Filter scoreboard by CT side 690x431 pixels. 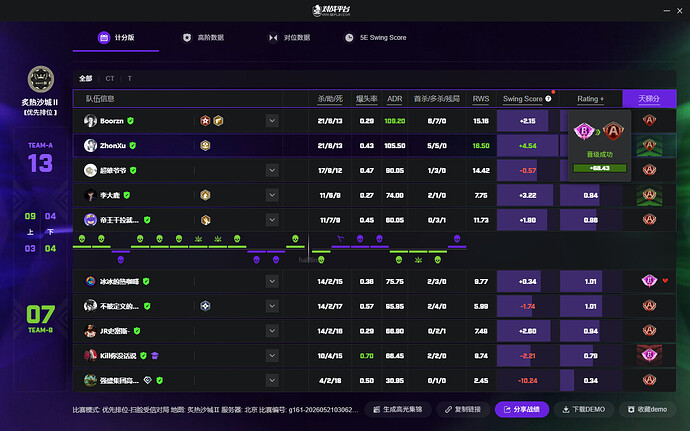(x=110, y=78)
